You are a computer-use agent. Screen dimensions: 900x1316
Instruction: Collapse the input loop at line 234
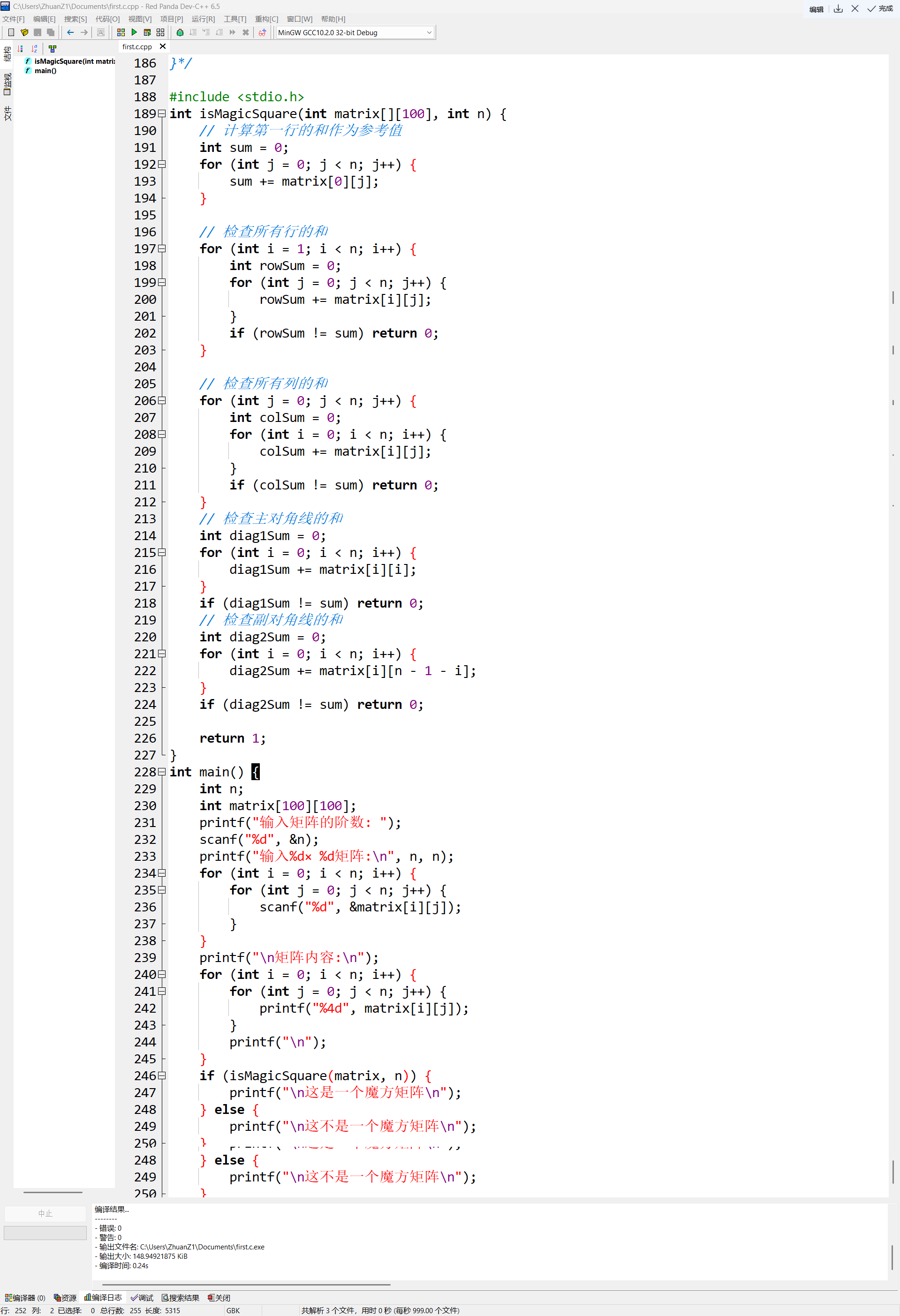pyautogui.click(x=162, y=873)
